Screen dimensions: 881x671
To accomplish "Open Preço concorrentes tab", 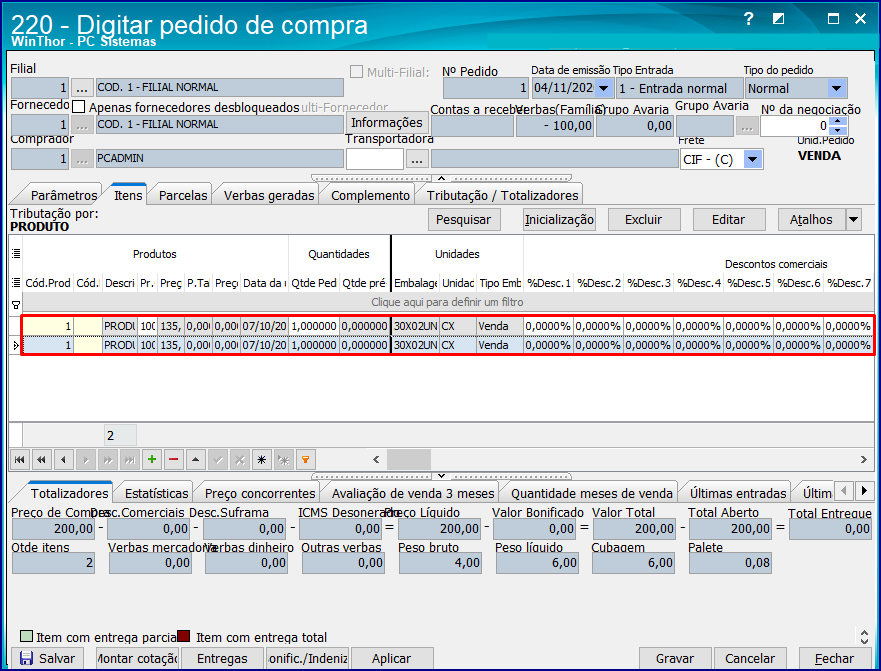I will pos(260,493).
